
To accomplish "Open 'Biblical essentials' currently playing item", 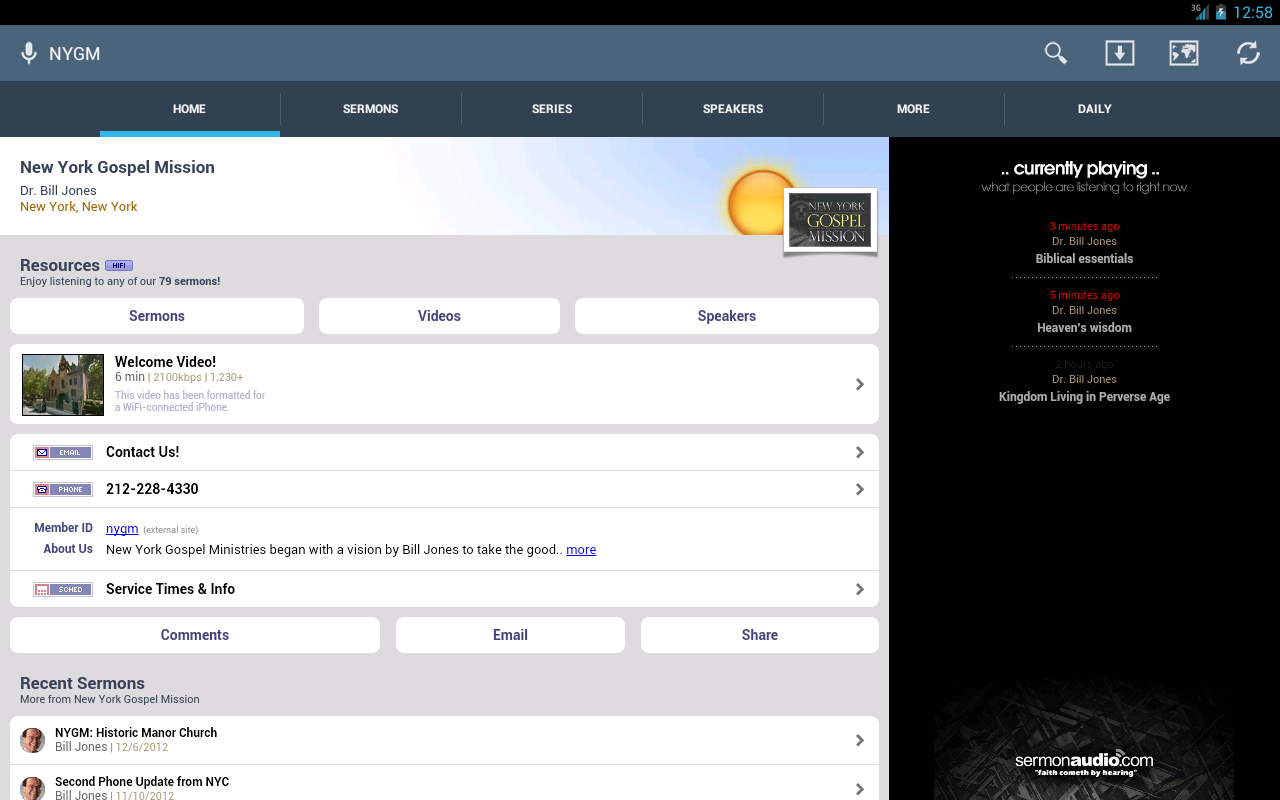I will [1084, 259].
